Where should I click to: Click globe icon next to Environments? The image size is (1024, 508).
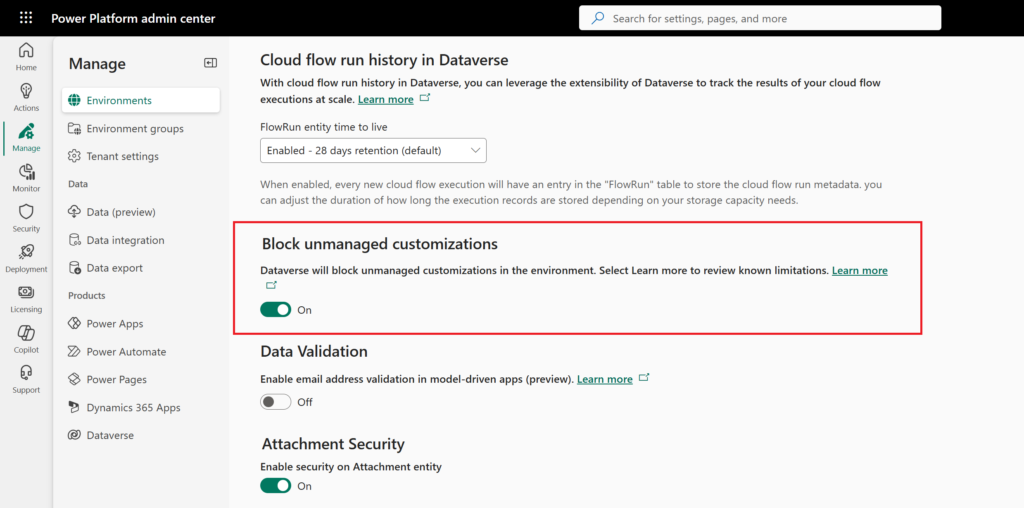pyautogui.click(x=74, y=101)
